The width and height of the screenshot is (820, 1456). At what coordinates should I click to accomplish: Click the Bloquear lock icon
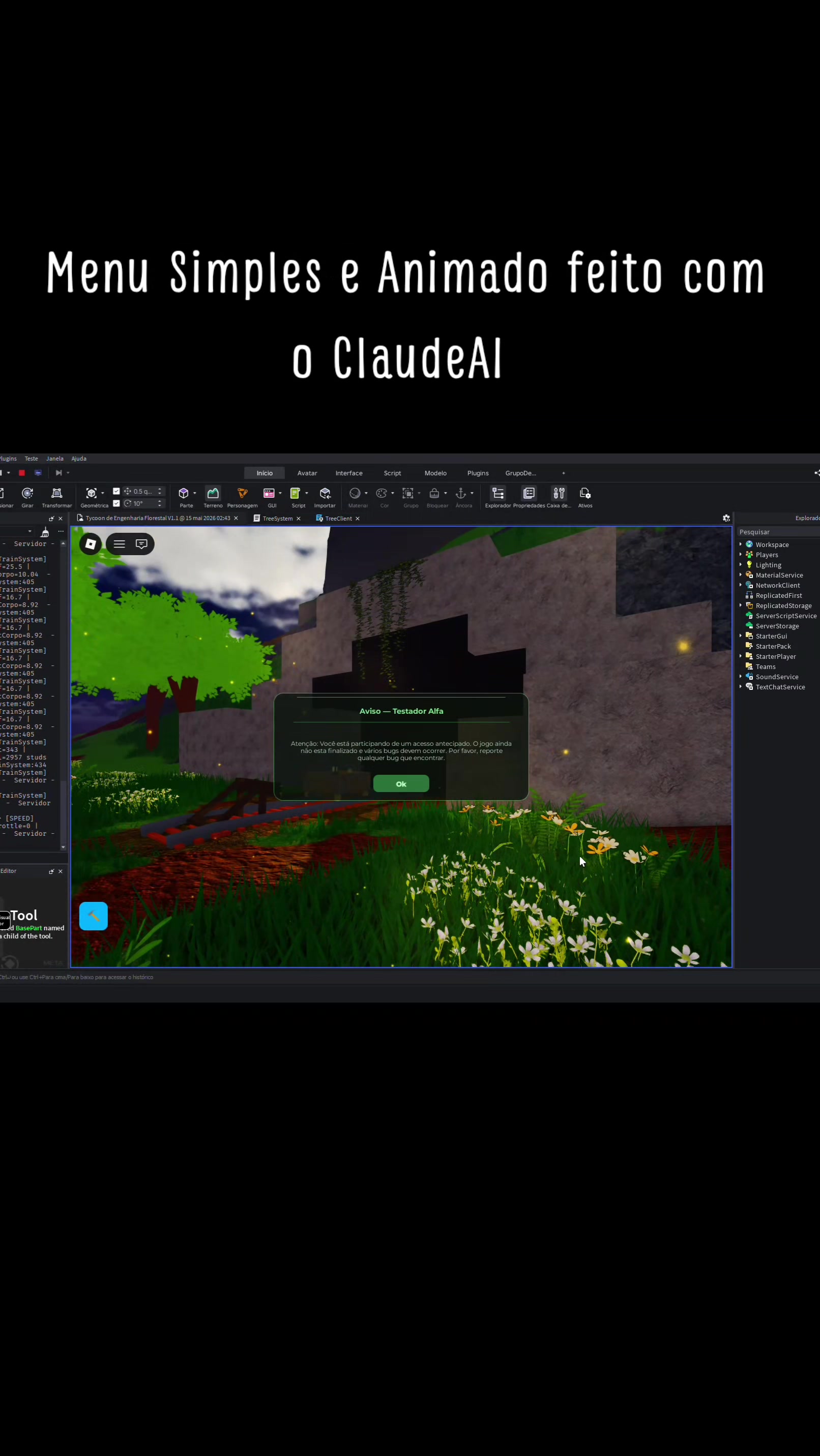pyautogui.click(x=434, y=493)
